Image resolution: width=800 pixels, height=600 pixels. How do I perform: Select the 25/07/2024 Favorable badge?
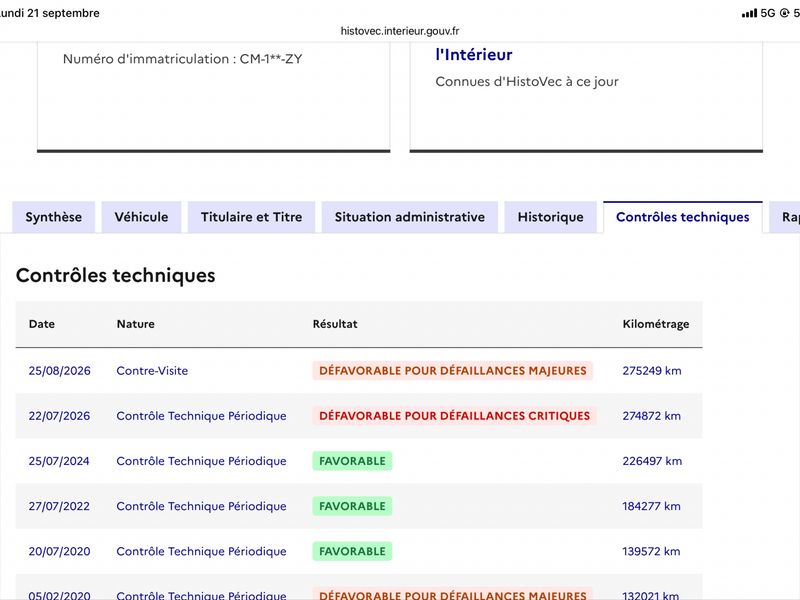[x=352, y=461]
